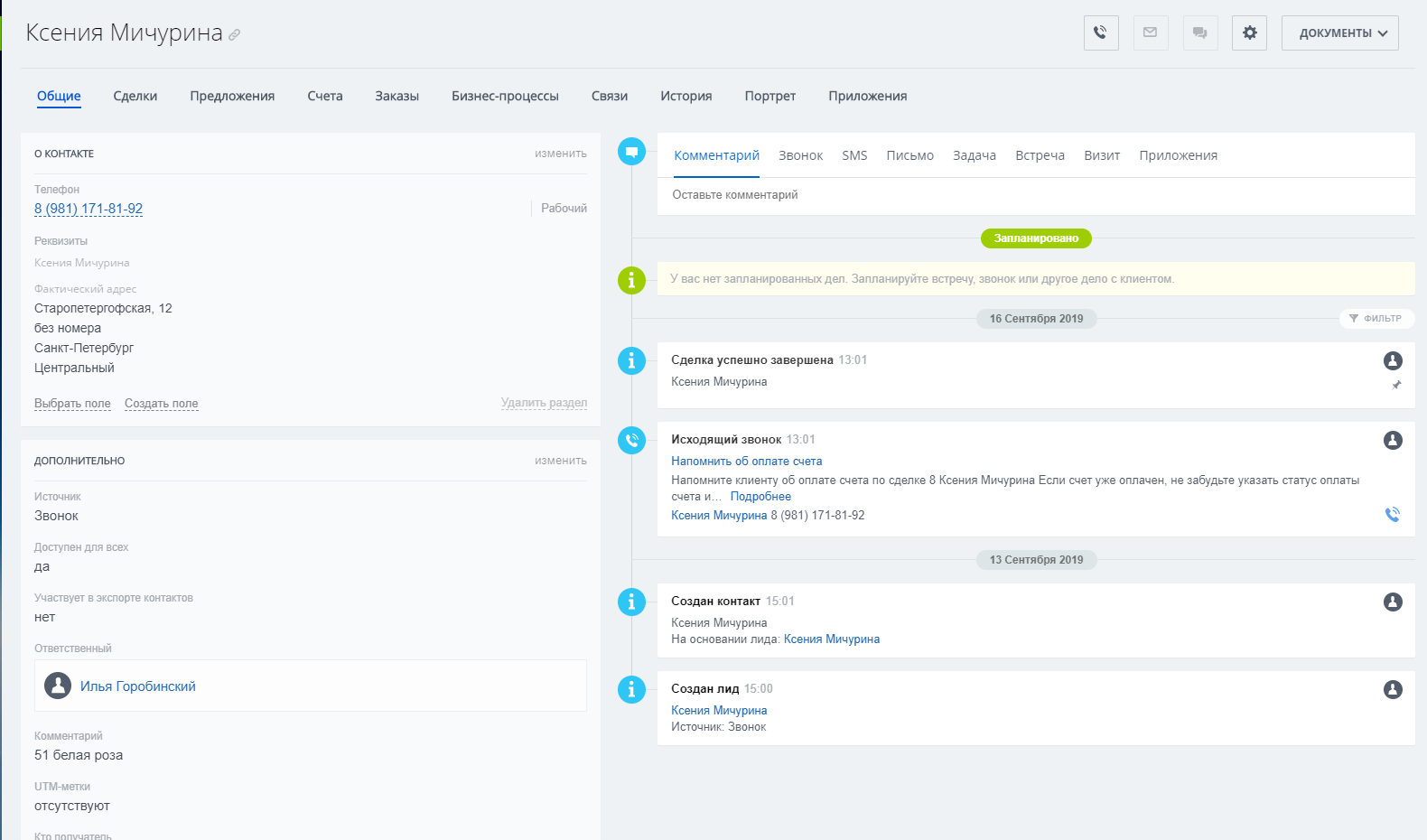Switch to the 'История' tab

coord(686,96)
